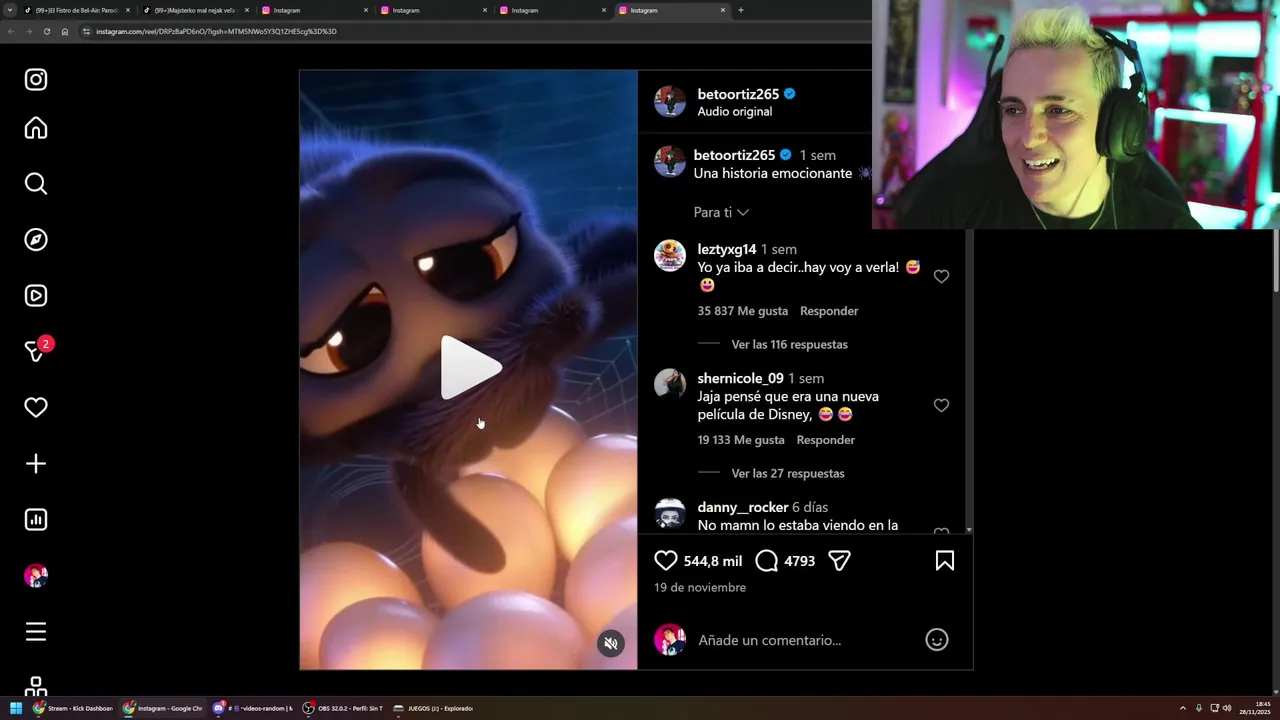
Task: View the 35 837 Me gusta on the comment
Action: (742, 311)
